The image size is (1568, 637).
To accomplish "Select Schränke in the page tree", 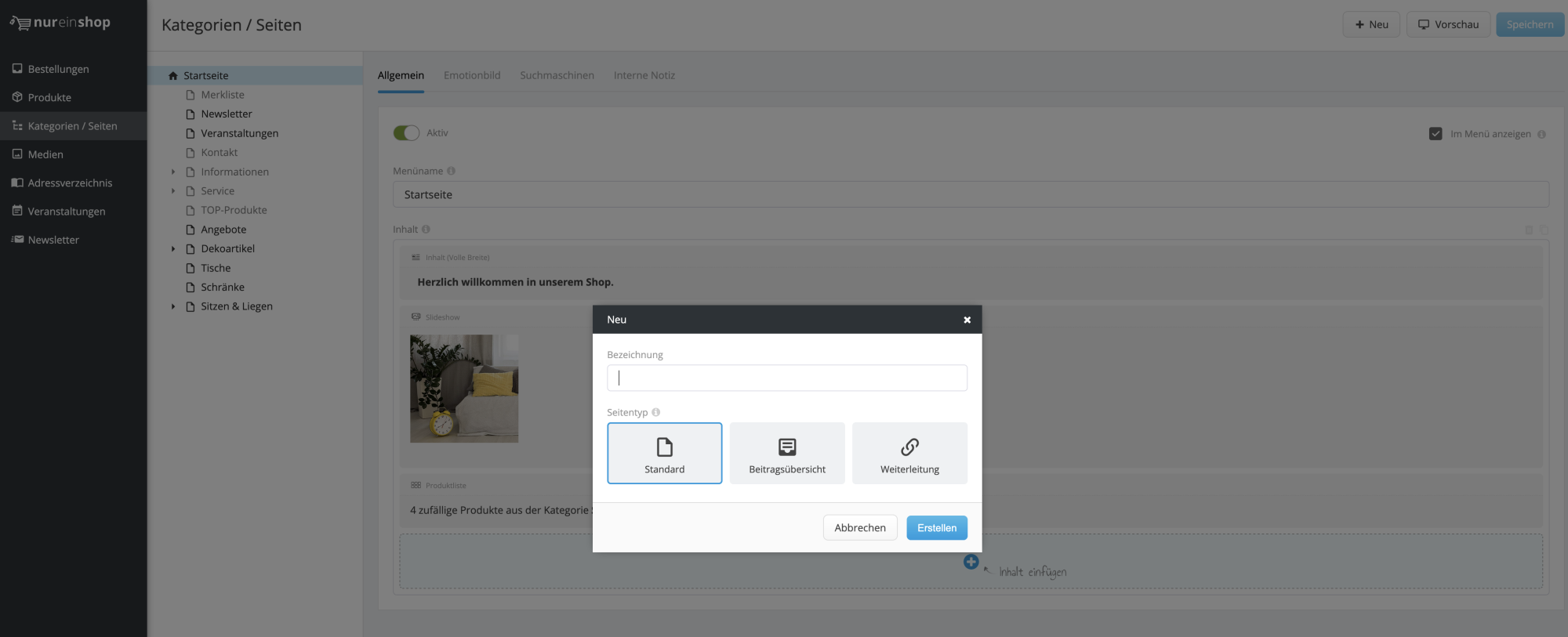I will point(223,288).
